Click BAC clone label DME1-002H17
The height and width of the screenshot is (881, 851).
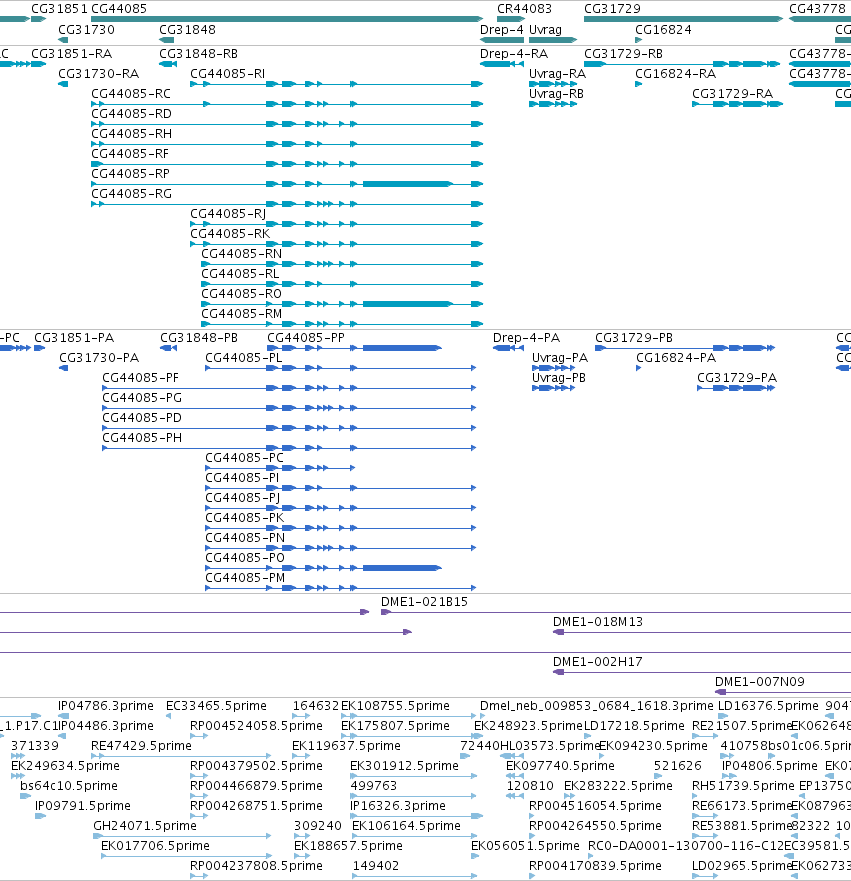[x=598, y=662]
